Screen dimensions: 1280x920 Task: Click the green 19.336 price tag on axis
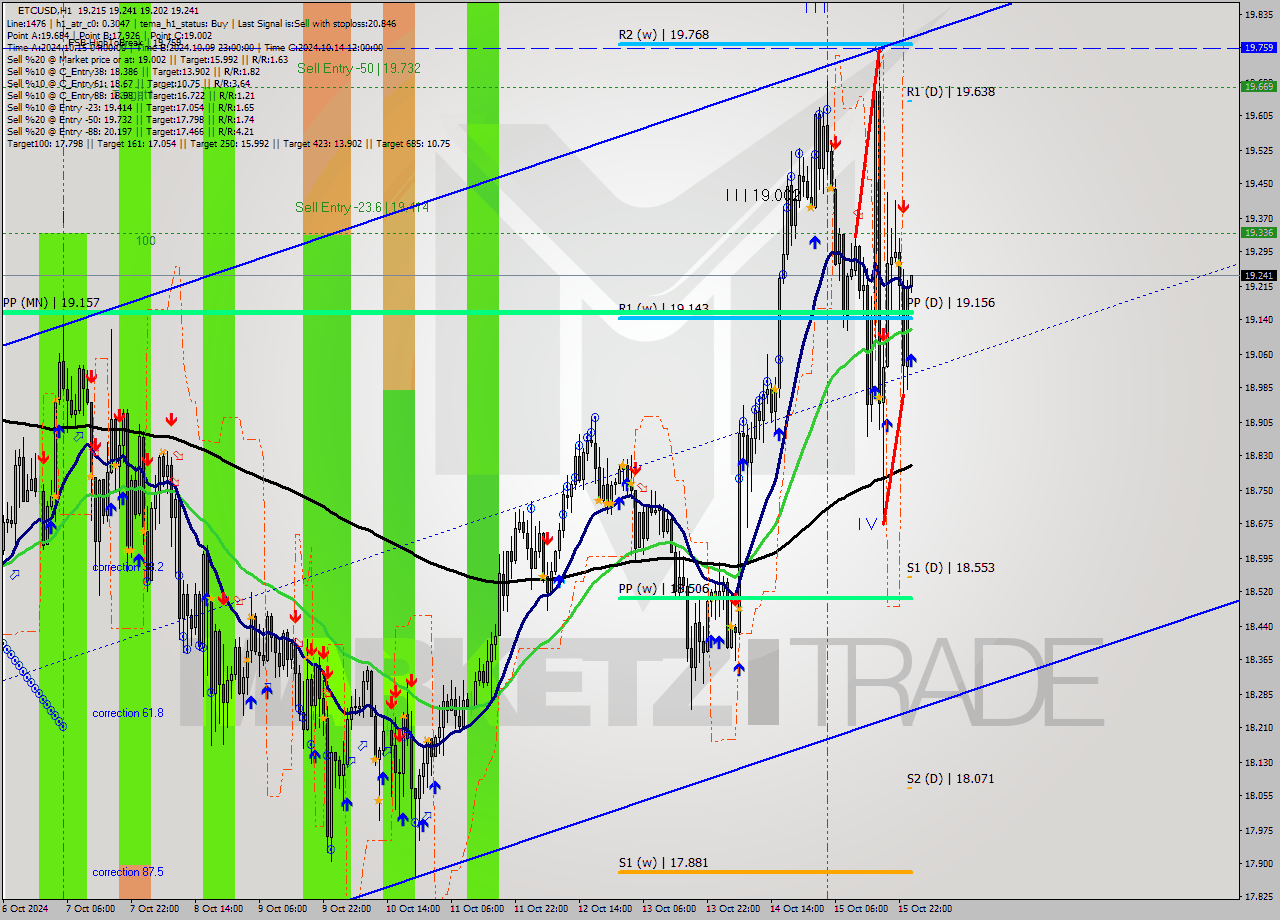pos(1257,232)
